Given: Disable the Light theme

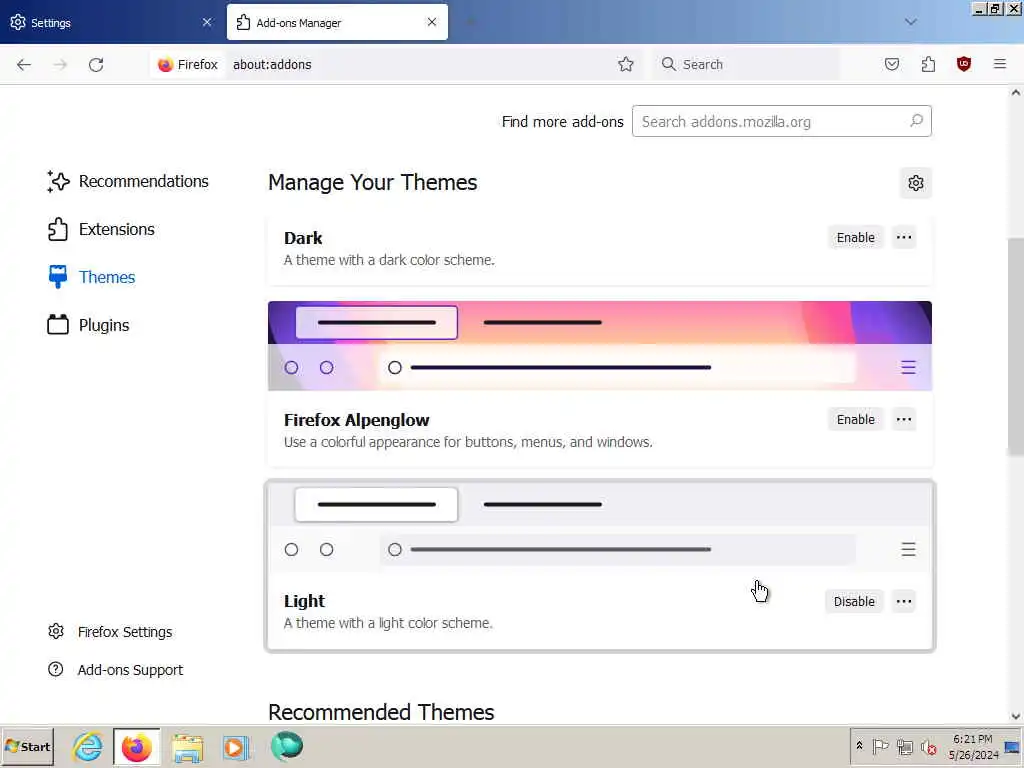Looking at the screenshot, I should point(854,601).
